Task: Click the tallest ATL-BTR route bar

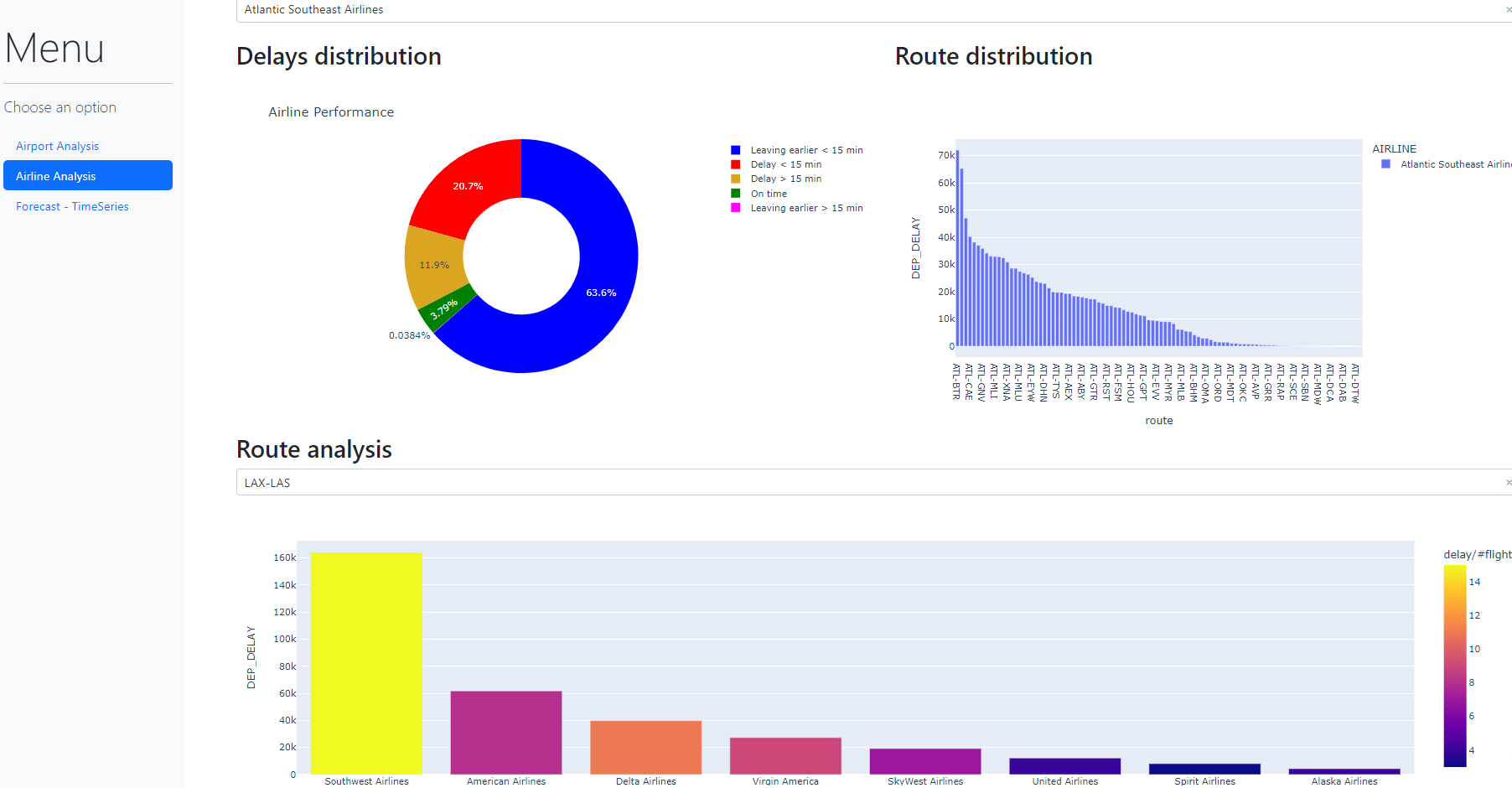Action: click(x=957, y=248)
